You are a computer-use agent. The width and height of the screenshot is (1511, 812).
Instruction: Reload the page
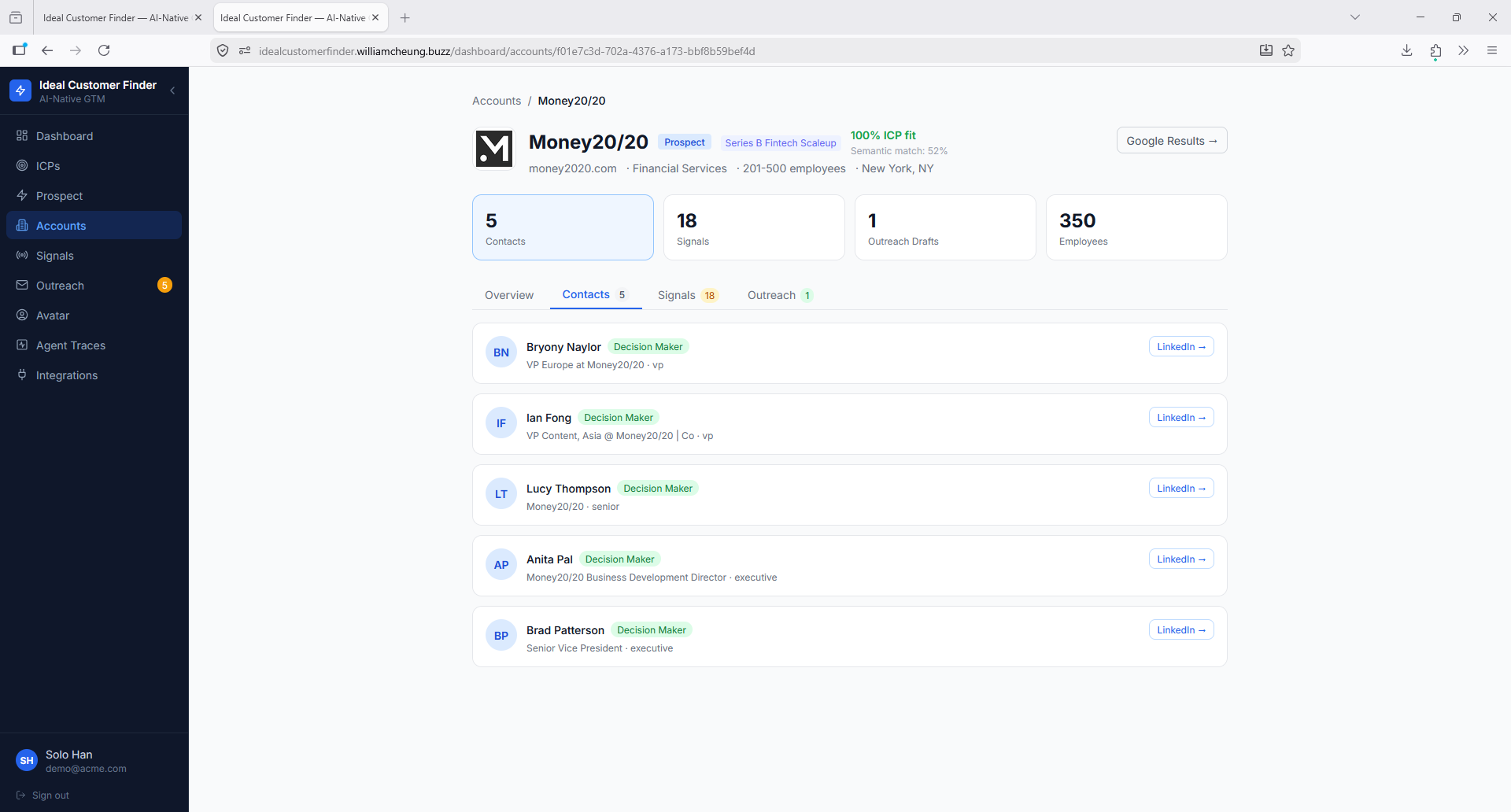104,50
